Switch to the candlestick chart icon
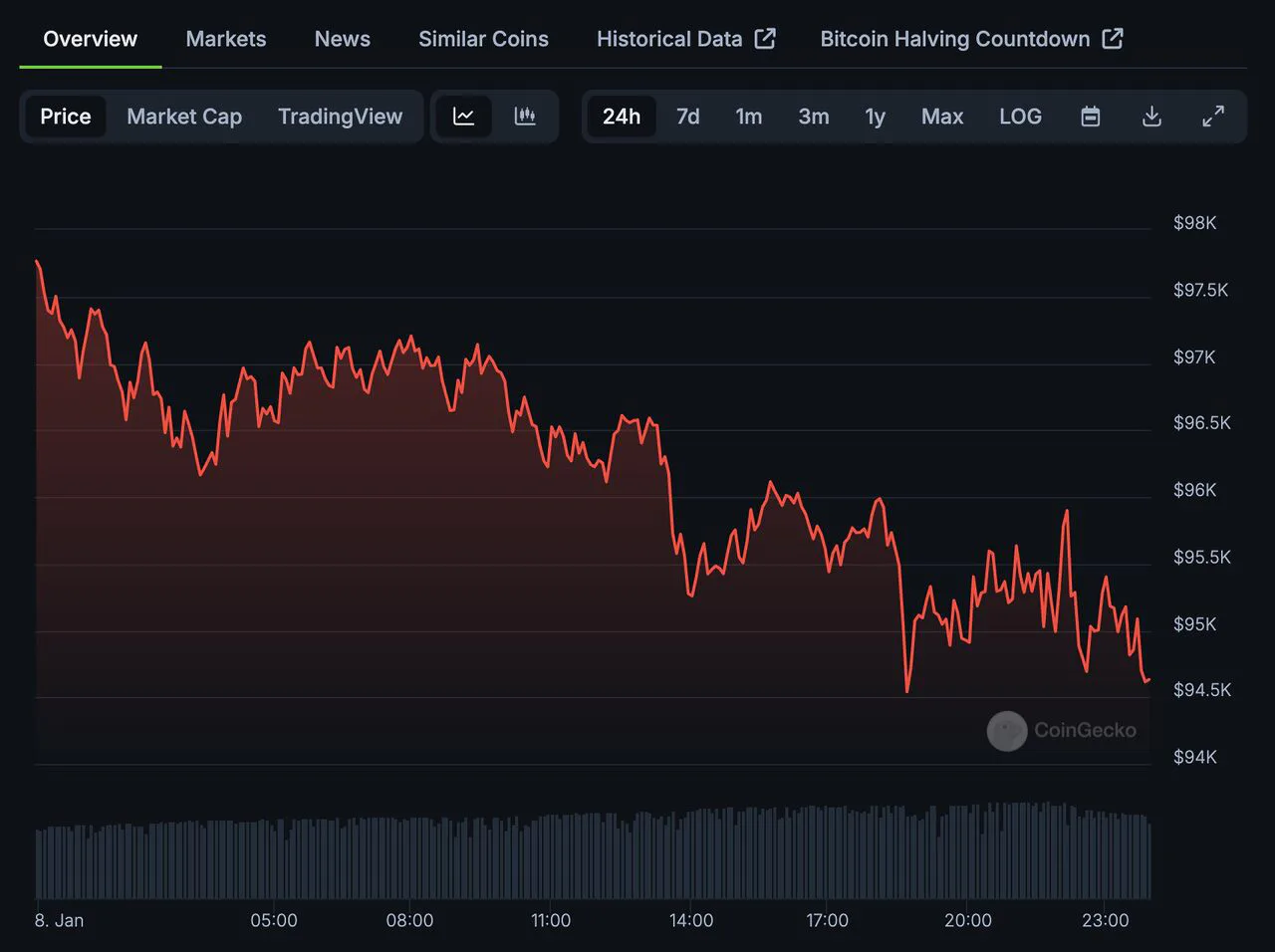 [525, 117]
